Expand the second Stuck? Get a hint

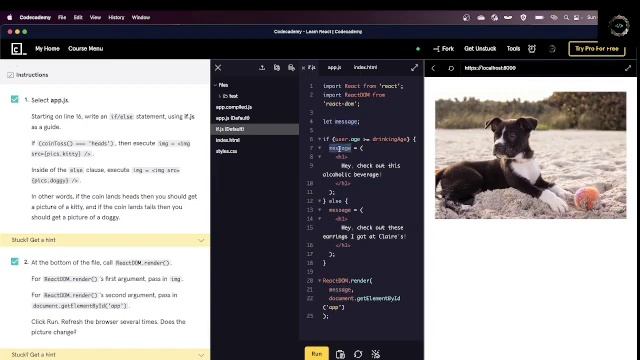coord(105,354)
